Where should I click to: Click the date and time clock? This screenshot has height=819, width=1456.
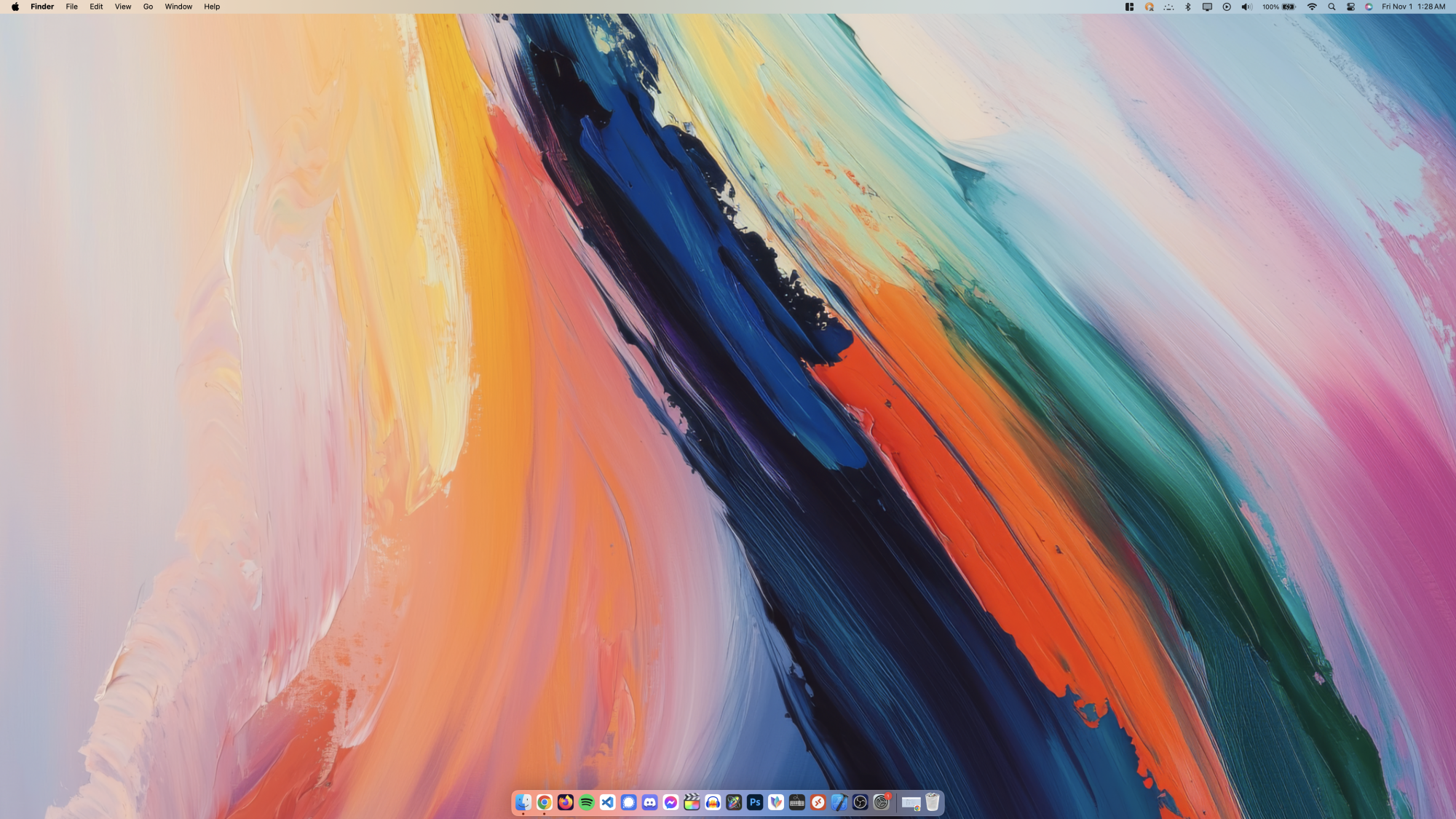[x=1413, y=7]
